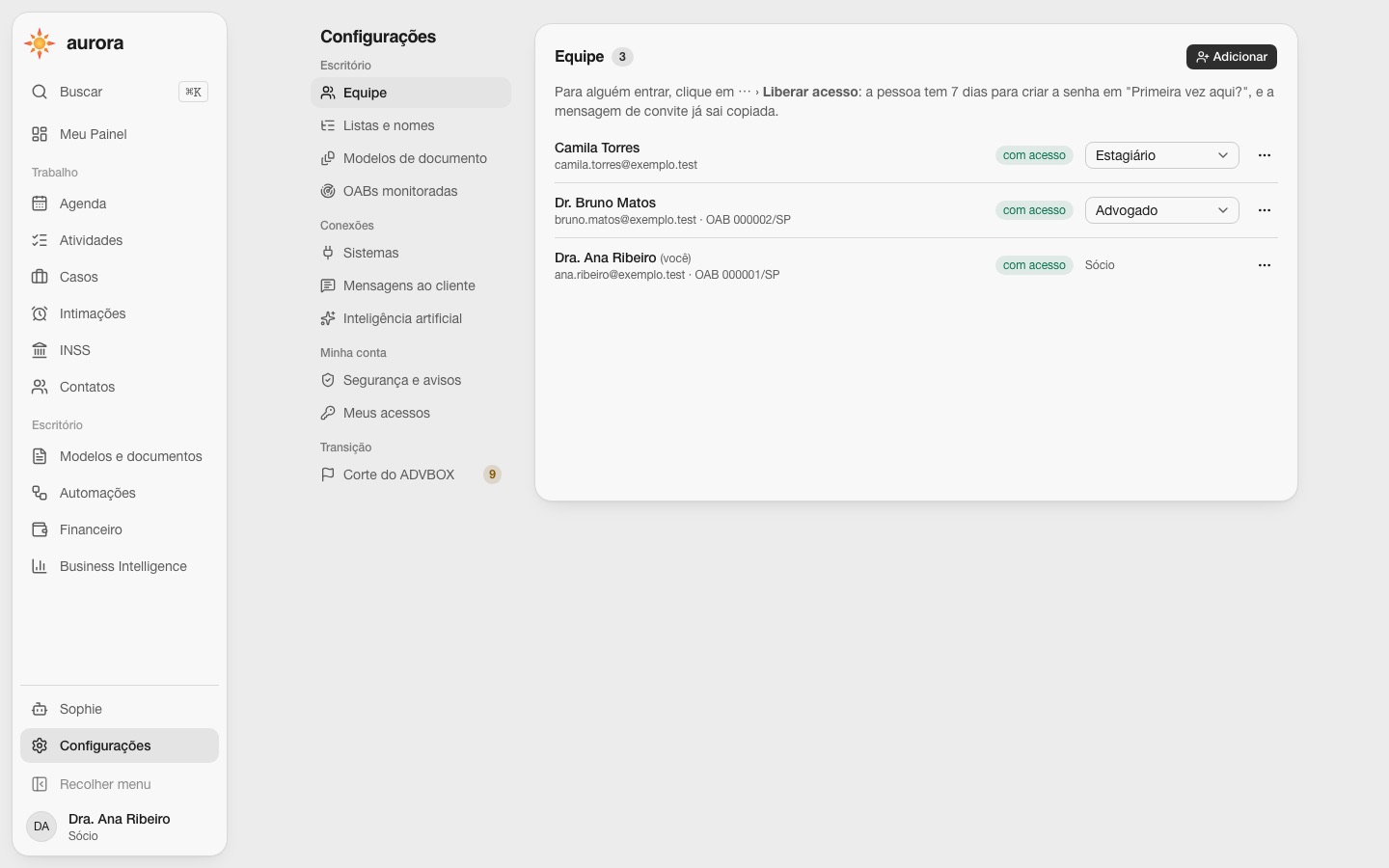The image size is (1389, 868).
Task: Click the Intimações alarm icon
Action: [x=40, y=313]
